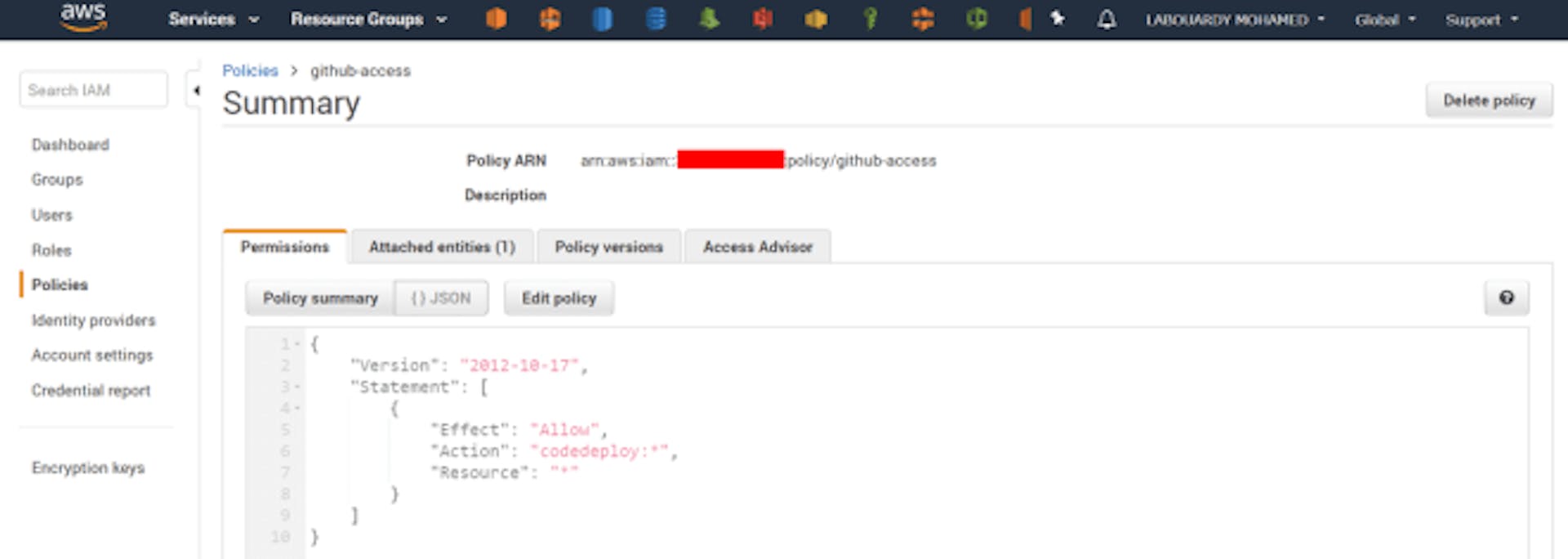The height and width of the screenshot is (559, 1568).
Task: Open Credential report in the sidebar
Action: 91,391
